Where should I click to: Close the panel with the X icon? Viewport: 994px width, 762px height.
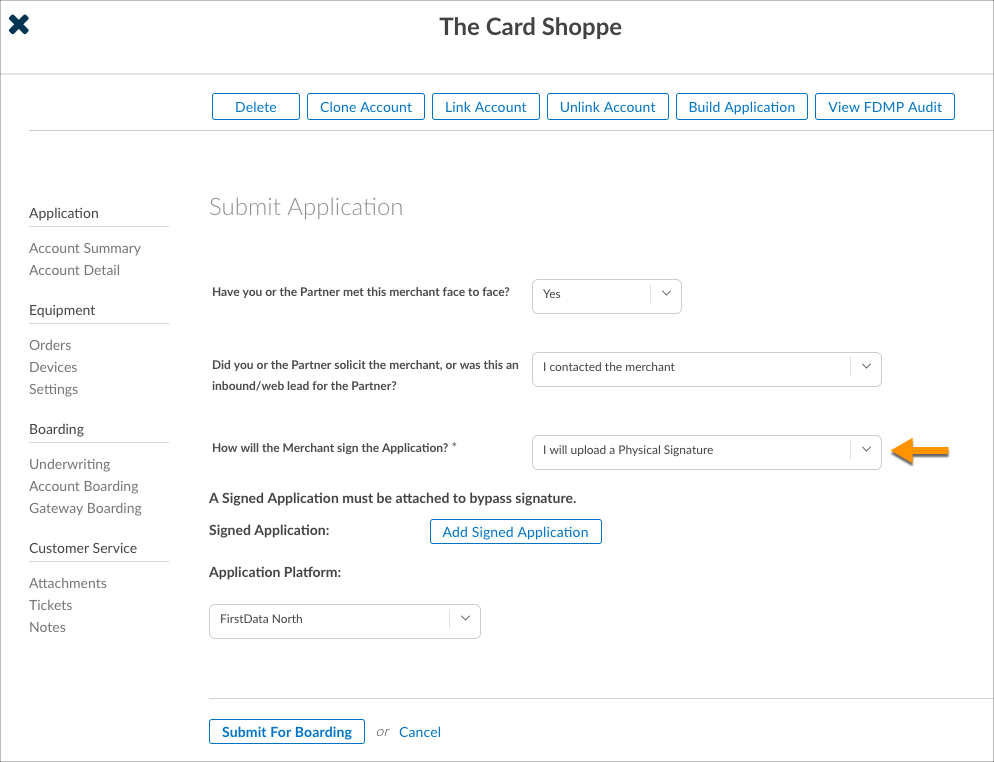19,25
